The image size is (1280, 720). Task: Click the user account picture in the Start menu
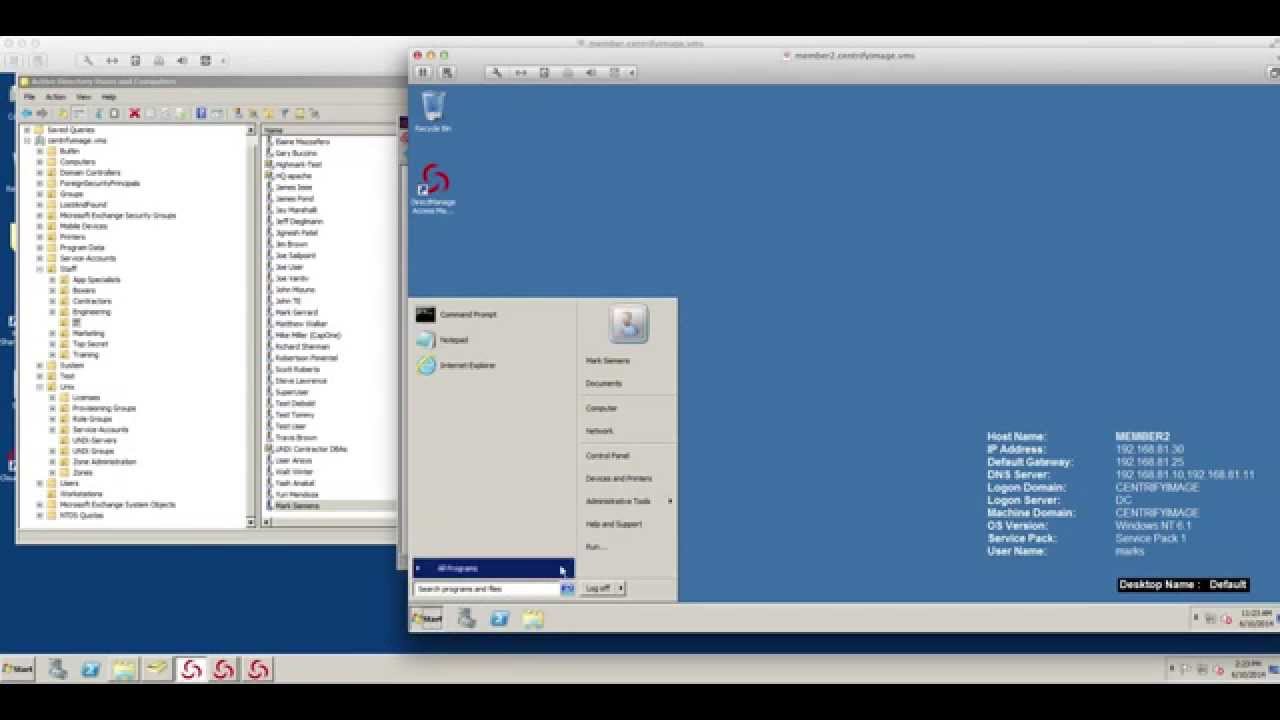[x=628, y=324]
